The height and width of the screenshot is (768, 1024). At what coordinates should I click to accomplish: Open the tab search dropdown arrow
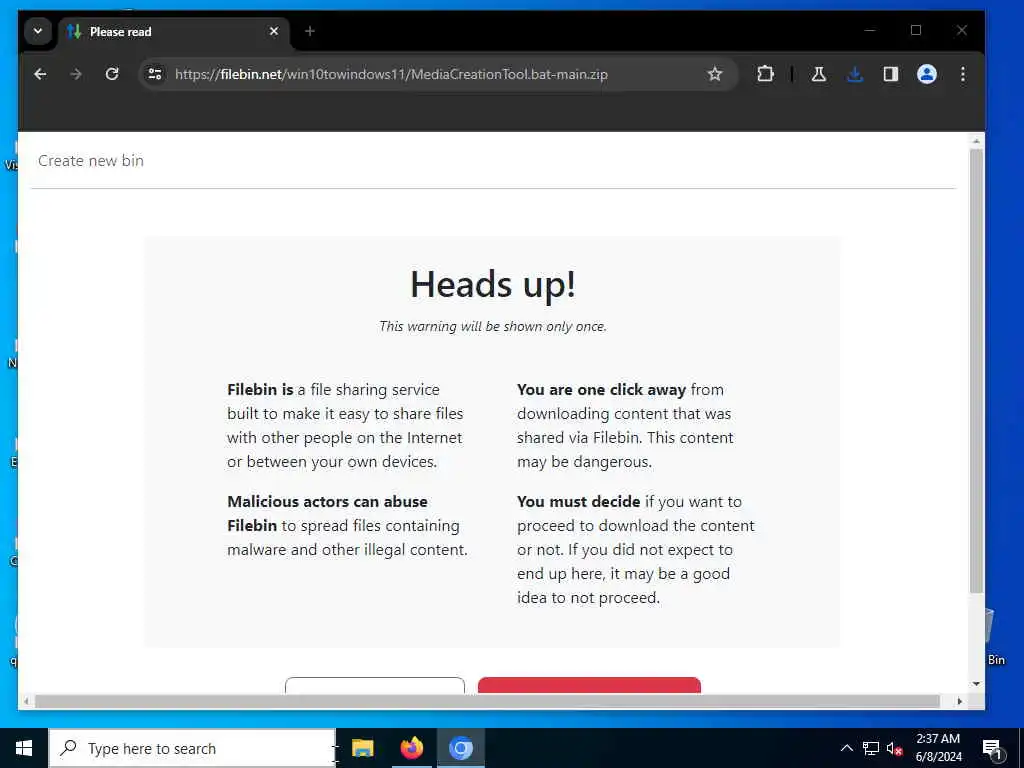pos(38,31)
